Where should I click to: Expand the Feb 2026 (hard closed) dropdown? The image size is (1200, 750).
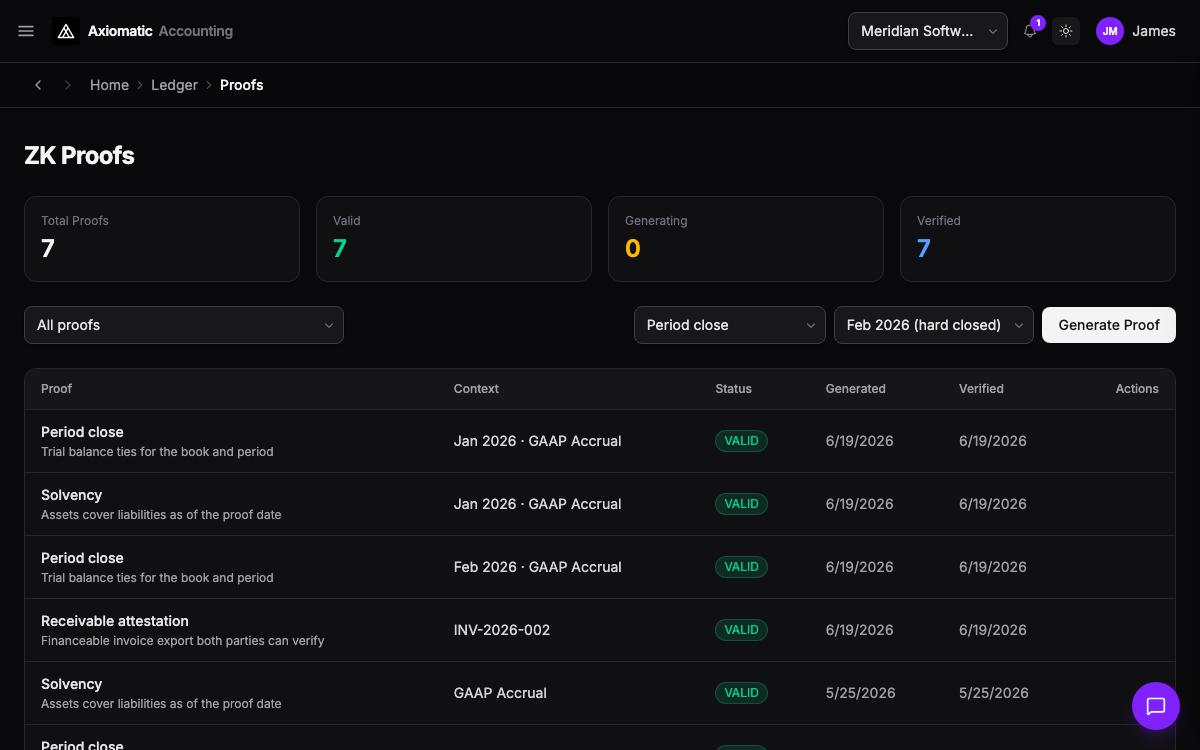[x=934, y=325]
